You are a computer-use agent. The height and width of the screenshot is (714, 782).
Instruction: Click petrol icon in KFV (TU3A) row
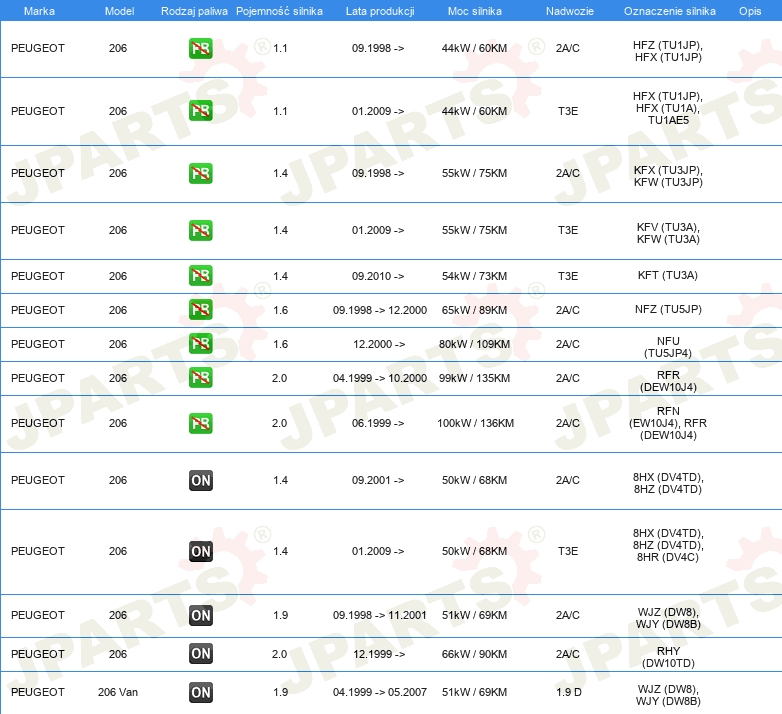200,230
